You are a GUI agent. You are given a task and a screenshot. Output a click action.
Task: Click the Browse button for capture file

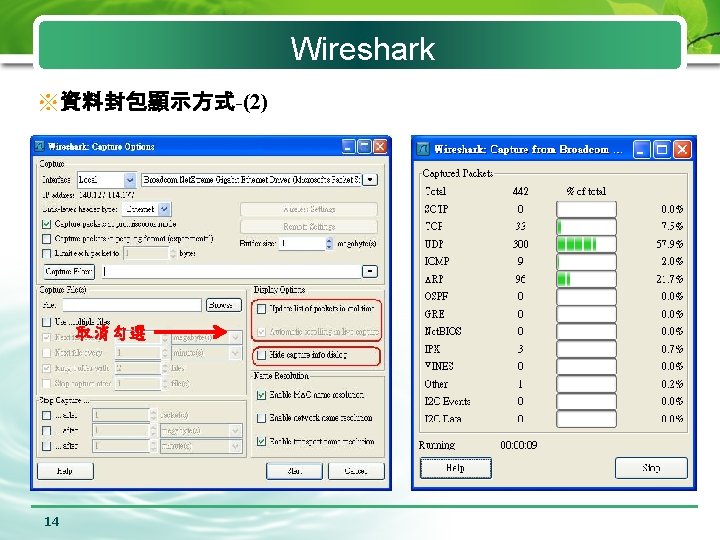[224, 305]
